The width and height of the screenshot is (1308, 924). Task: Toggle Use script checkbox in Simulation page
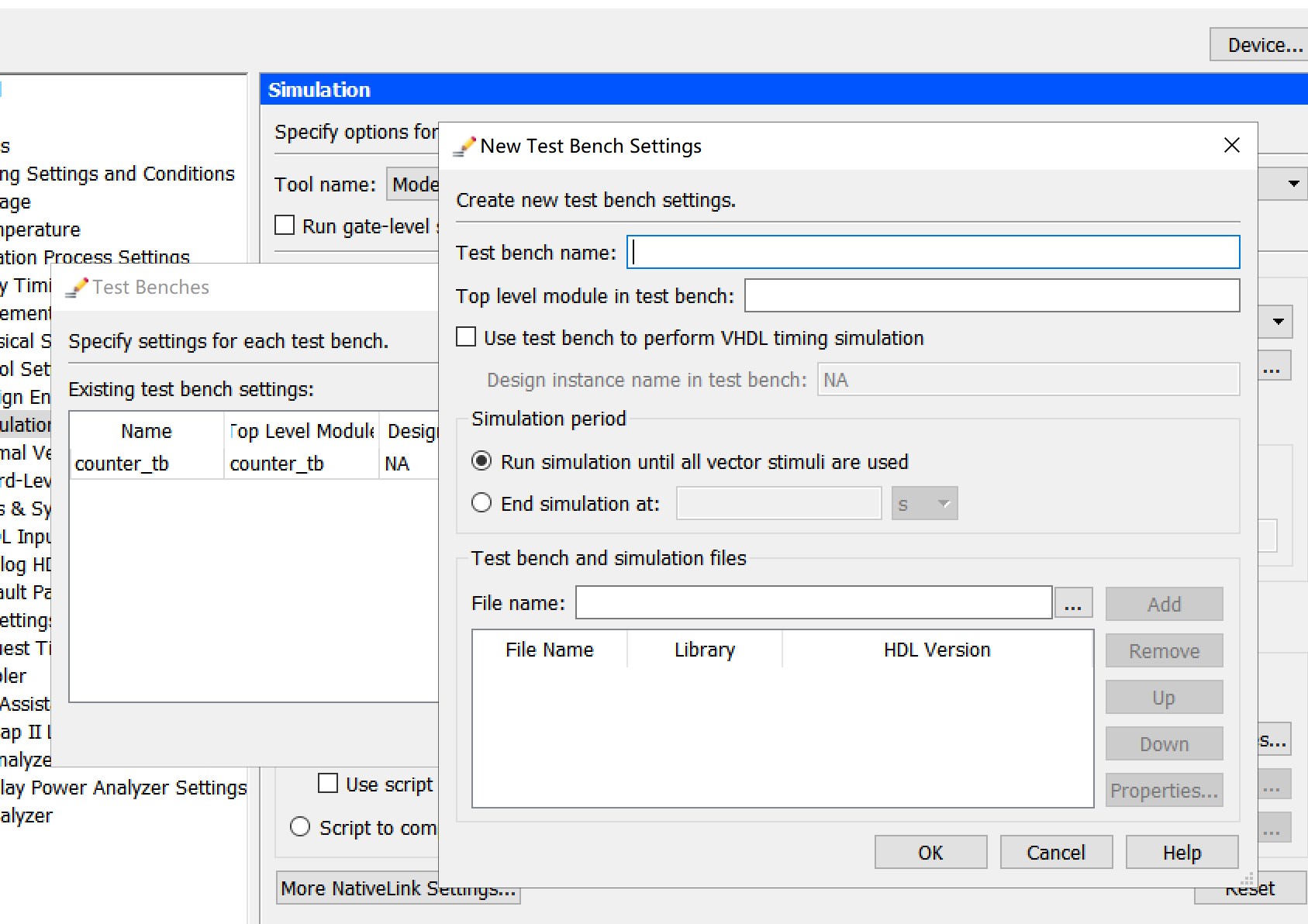pyautogui.click(x=328, y=783)
